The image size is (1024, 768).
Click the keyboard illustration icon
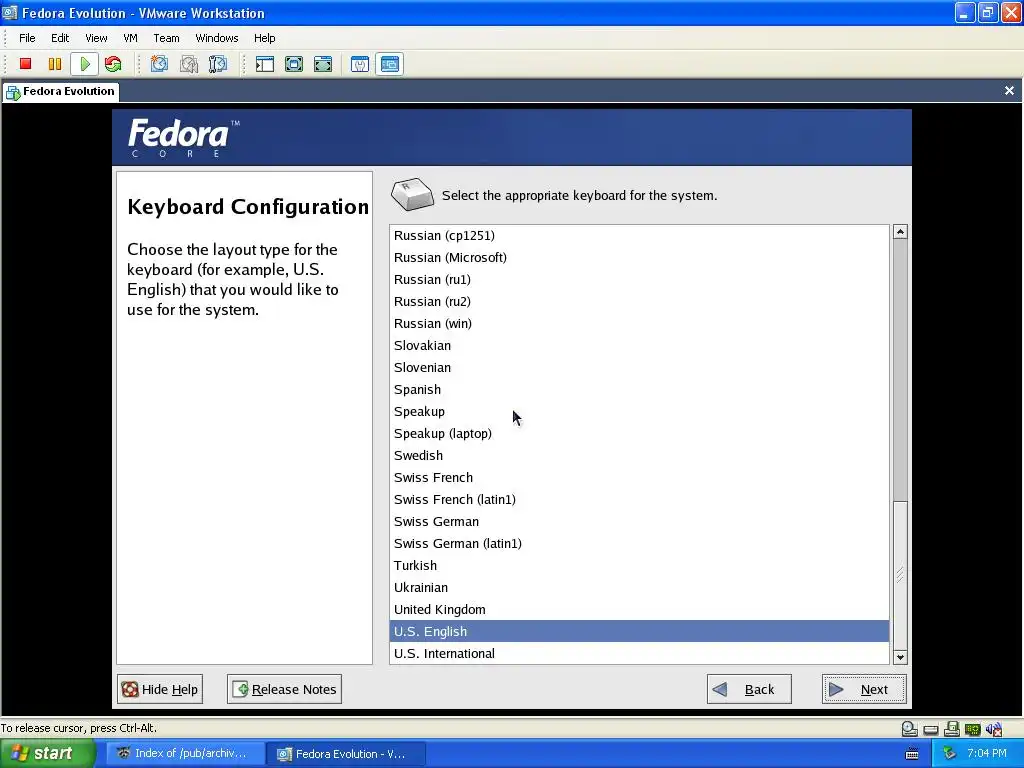[x=412, y=194]
